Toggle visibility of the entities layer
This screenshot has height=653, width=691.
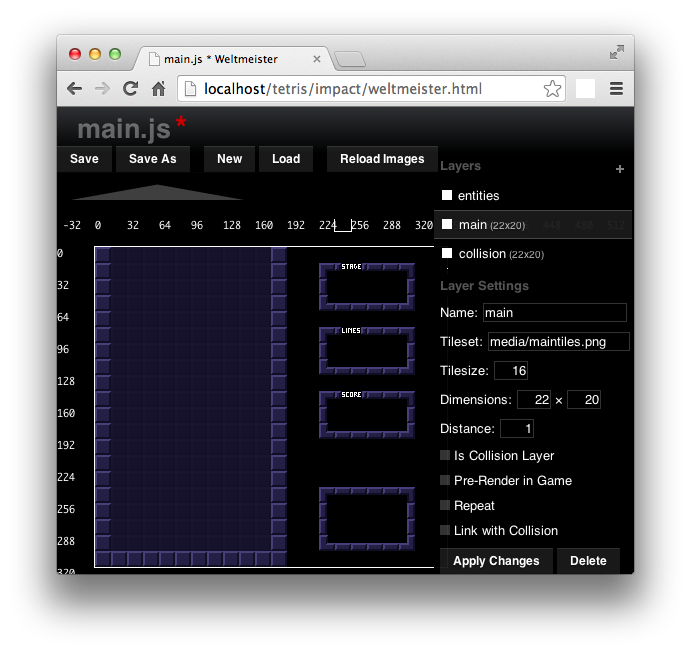447,195
